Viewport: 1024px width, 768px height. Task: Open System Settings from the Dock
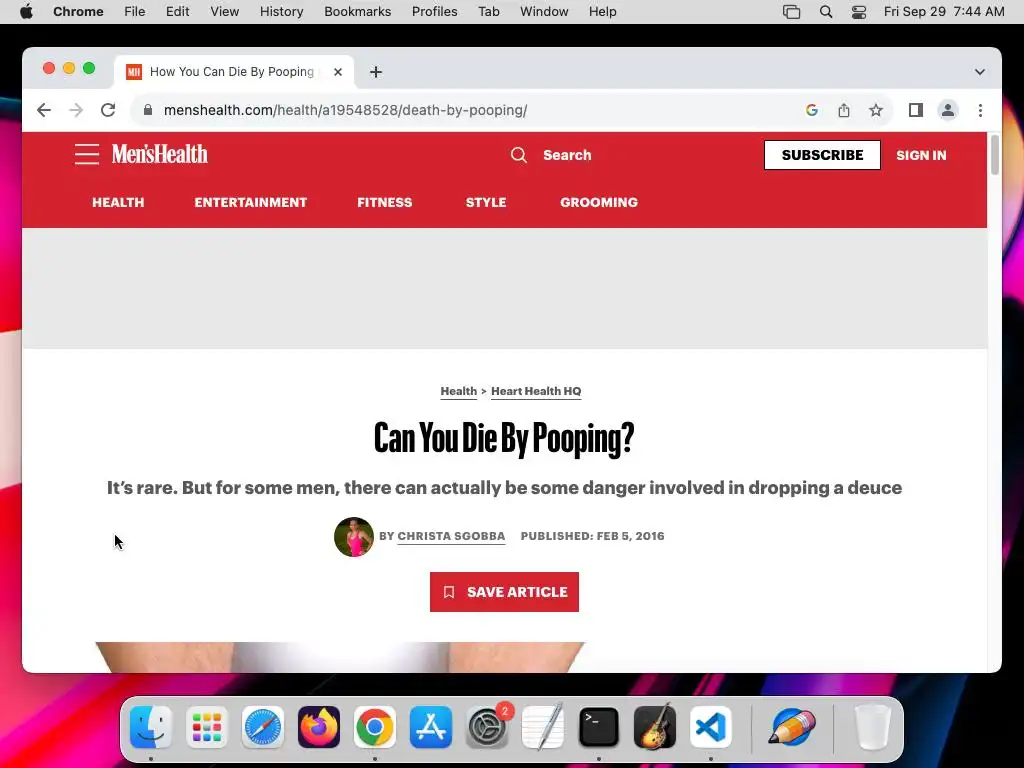(487, 727)
